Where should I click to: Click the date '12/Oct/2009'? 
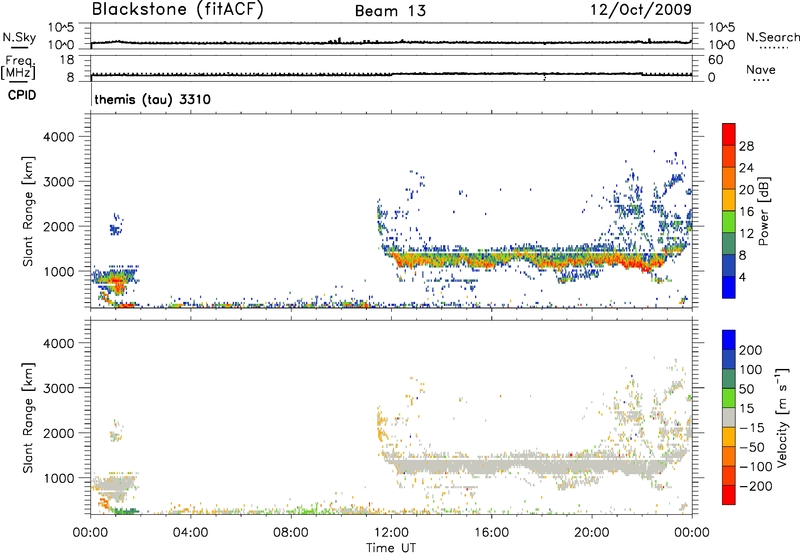point(641,9)
